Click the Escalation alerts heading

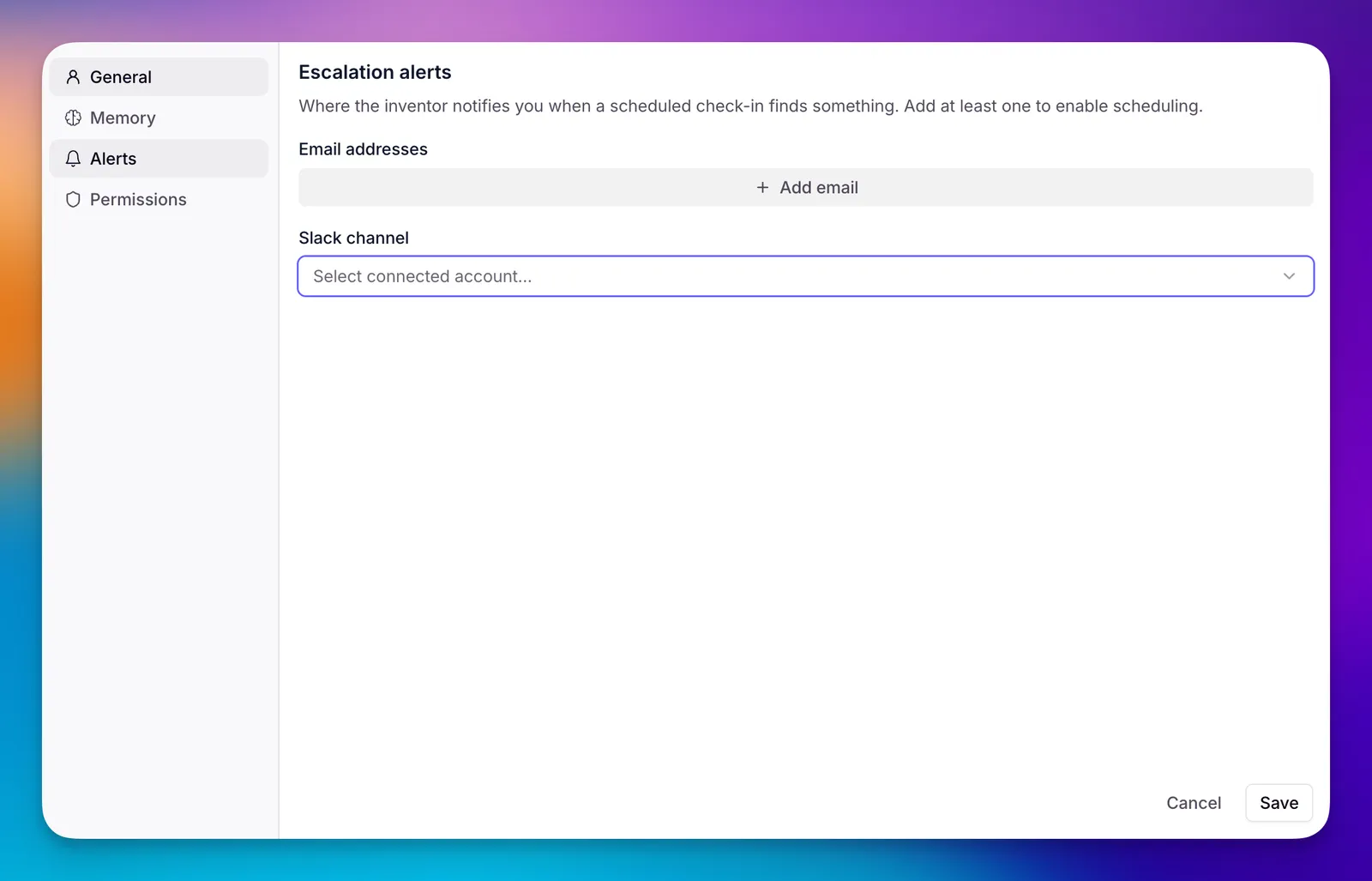(x=375, y=72)
